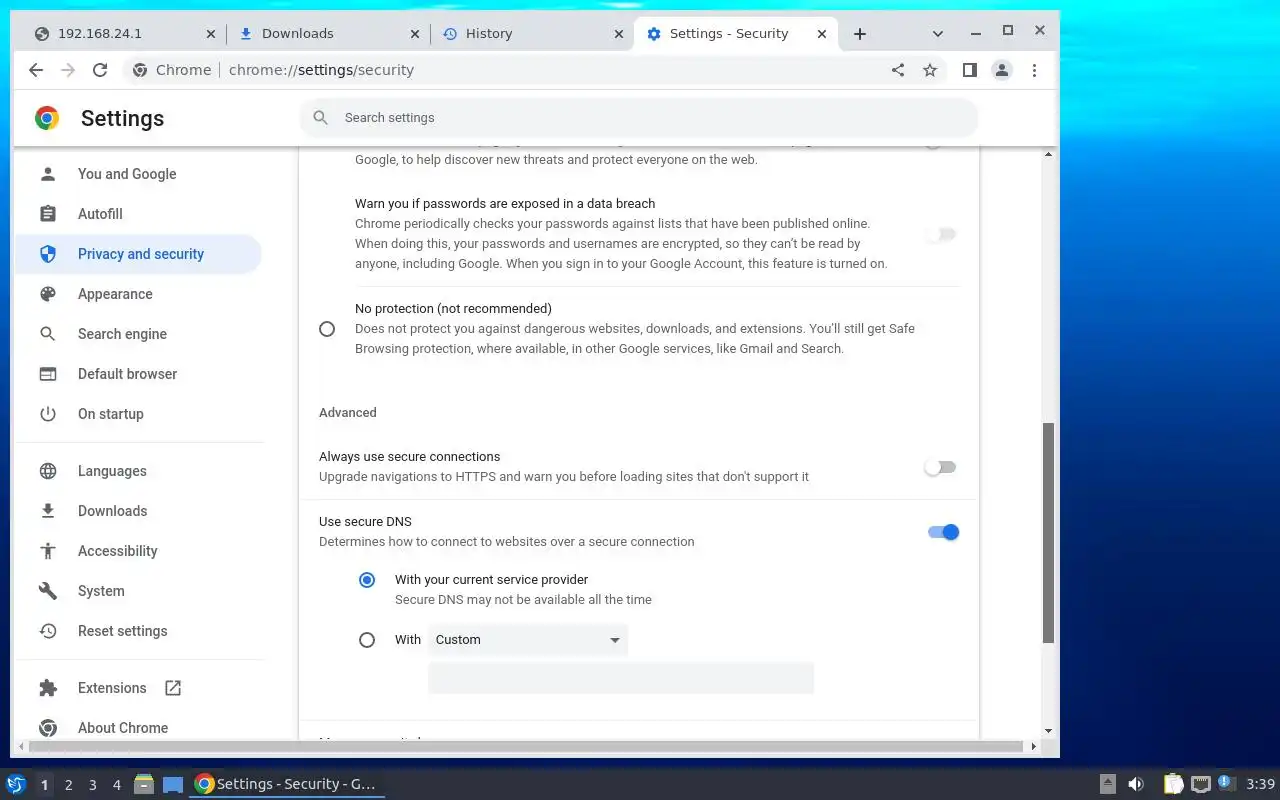
Task: Bookmark this page with the star icon
Action: [930, 70]
